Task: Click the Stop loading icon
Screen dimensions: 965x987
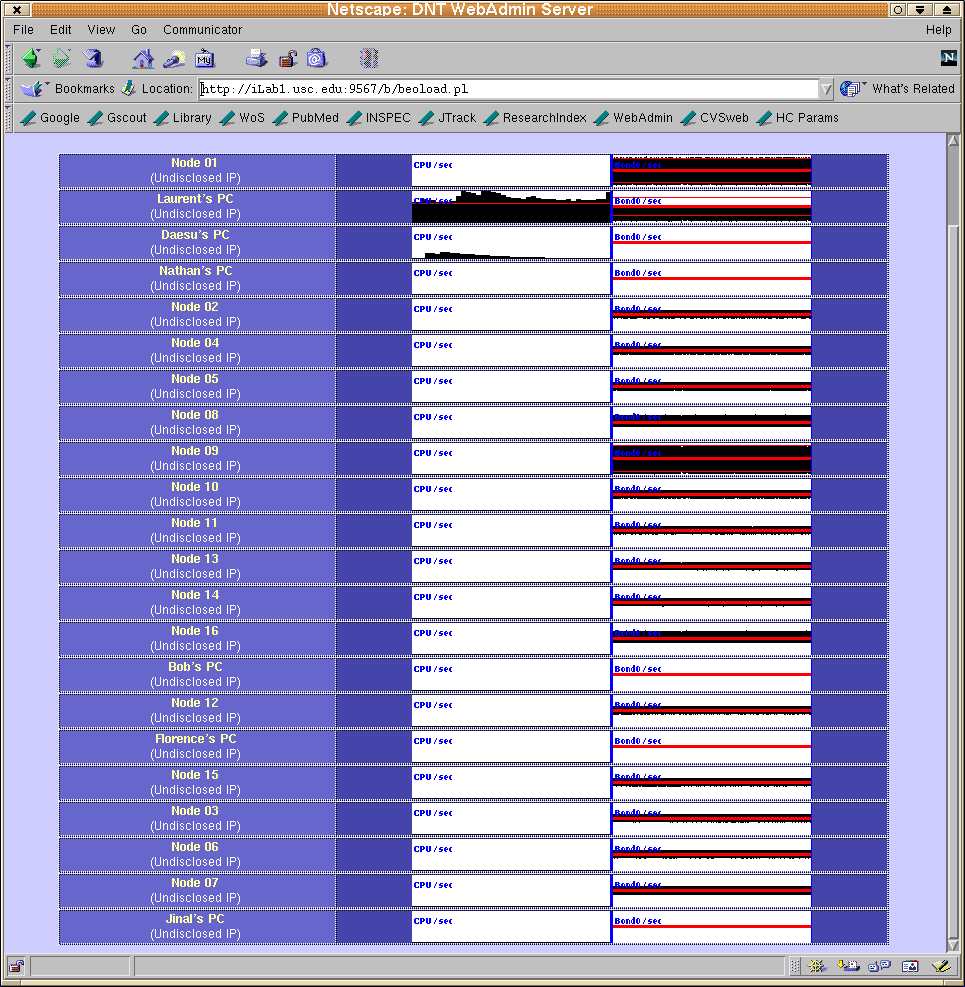Action: [370, 58]
